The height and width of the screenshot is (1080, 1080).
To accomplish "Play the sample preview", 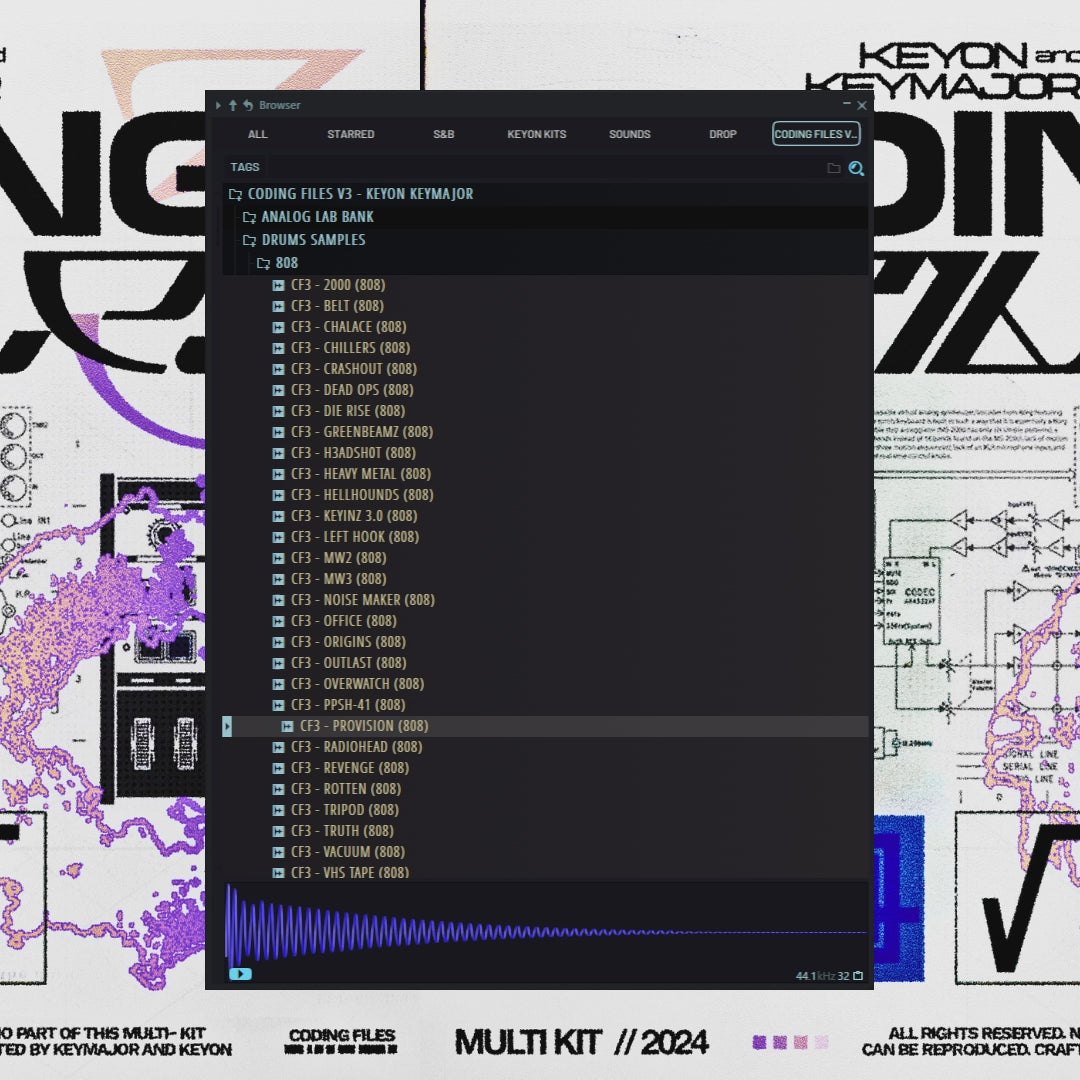I will pos(239,973).
